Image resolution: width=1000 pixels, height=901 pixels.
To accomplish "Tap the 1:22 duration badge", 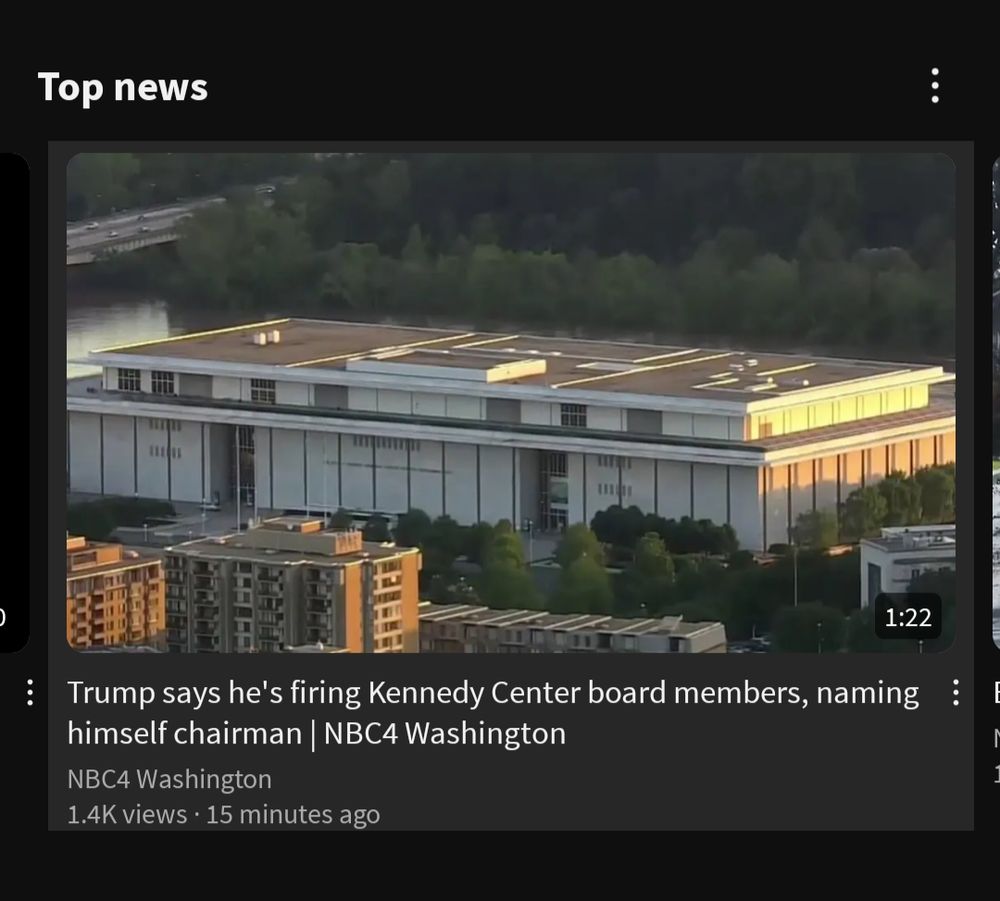I will tap(908, 617).
